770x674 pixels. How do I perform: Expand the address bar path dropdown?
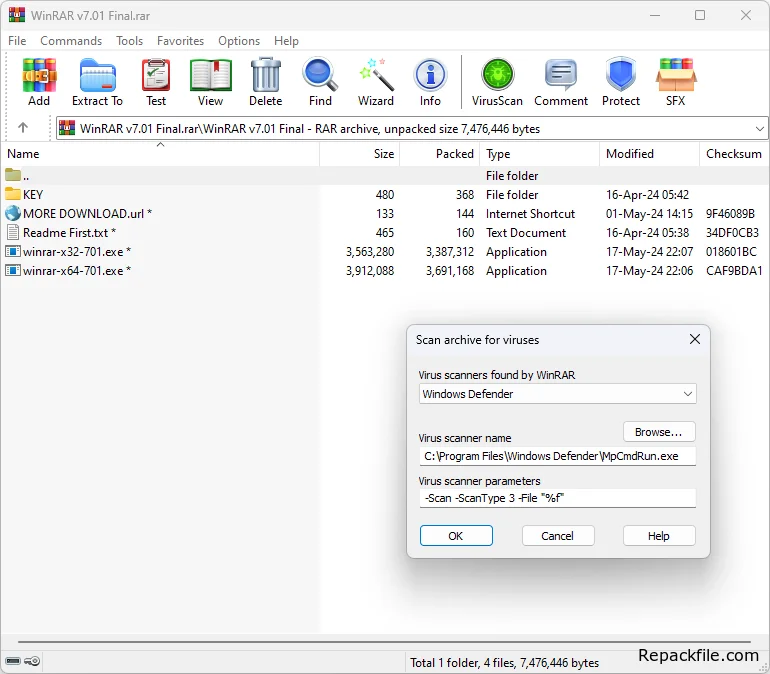[760, 129]
